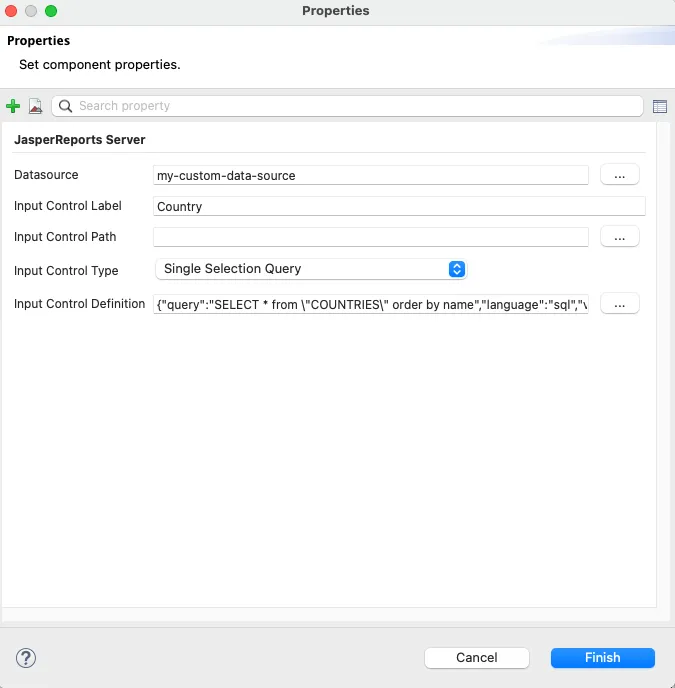675x688 pixels.
Task: Click the JasperReports Server section header
Action: coord(79,140)
